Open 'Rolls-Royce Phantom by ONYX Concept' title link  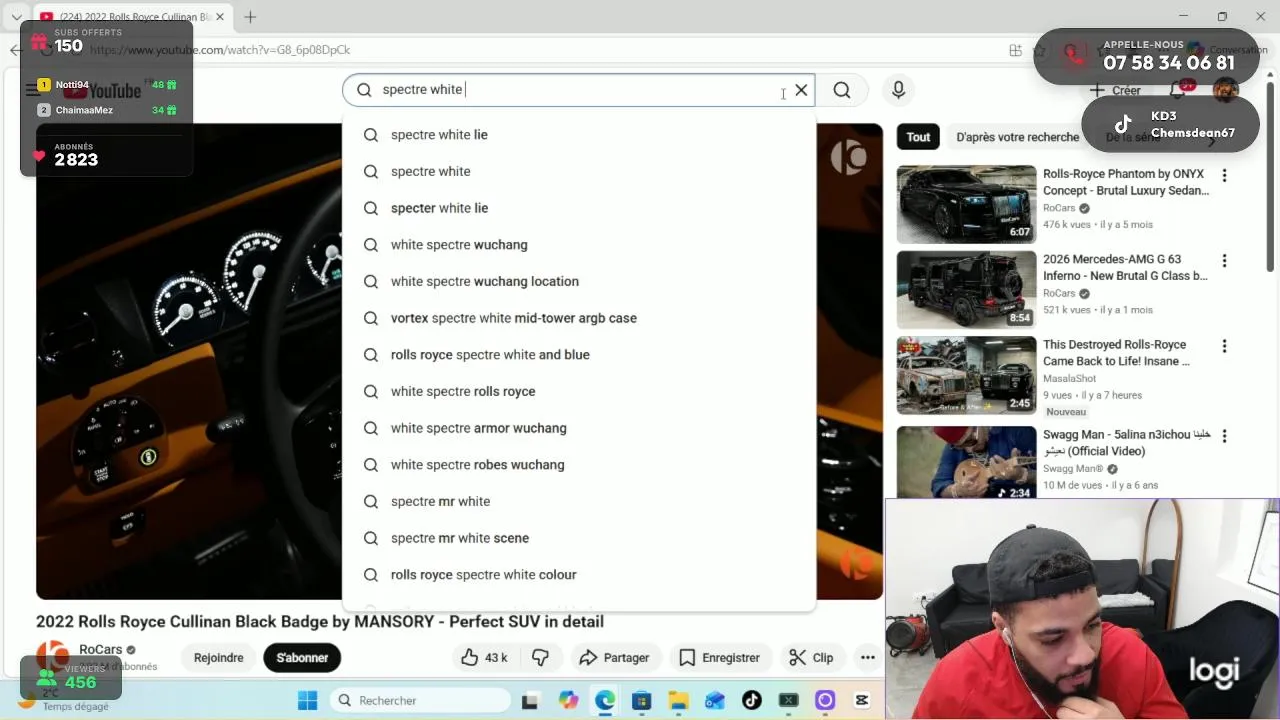point(1126,182)
